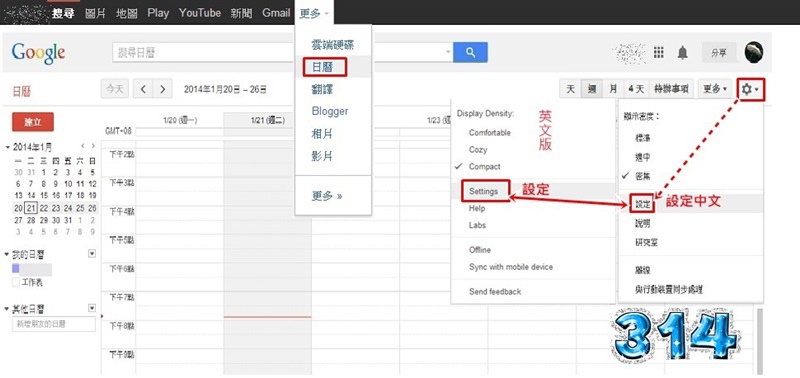Screen dimensions: 800x378
Task: Select Compact display density
Action: click(x=484, y=166)
